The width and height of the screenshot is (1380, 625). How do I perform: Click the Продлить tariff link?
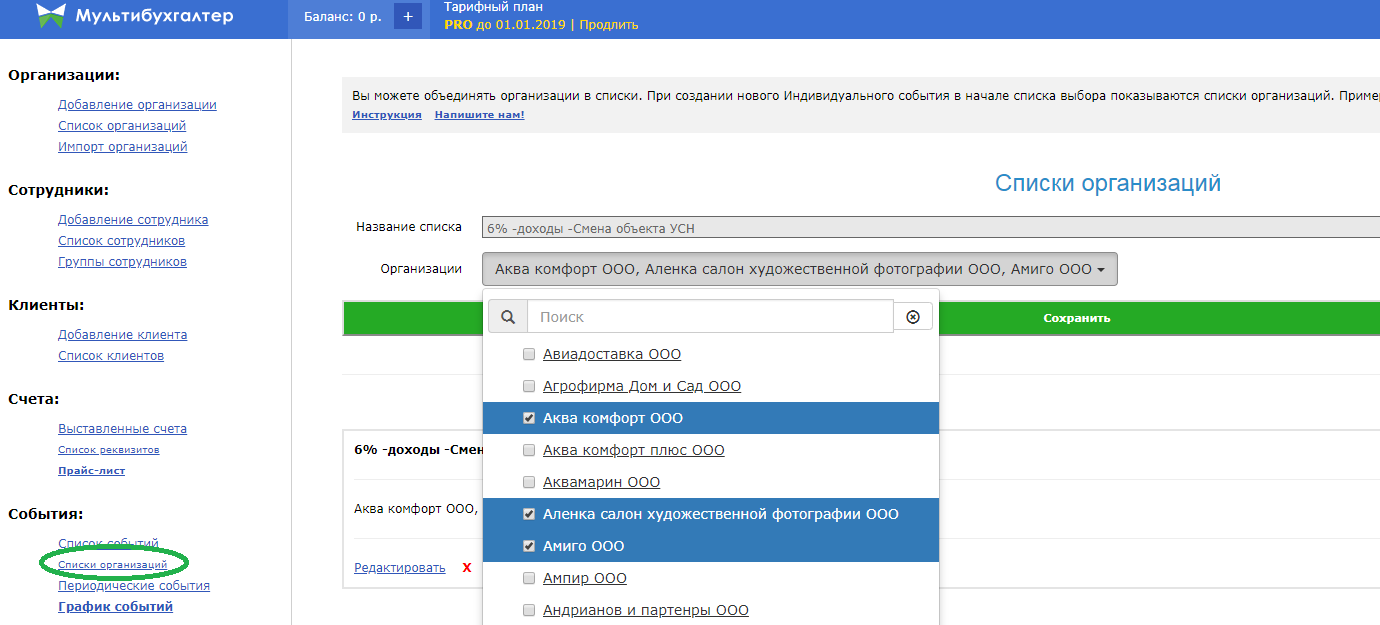pos(608,25)
